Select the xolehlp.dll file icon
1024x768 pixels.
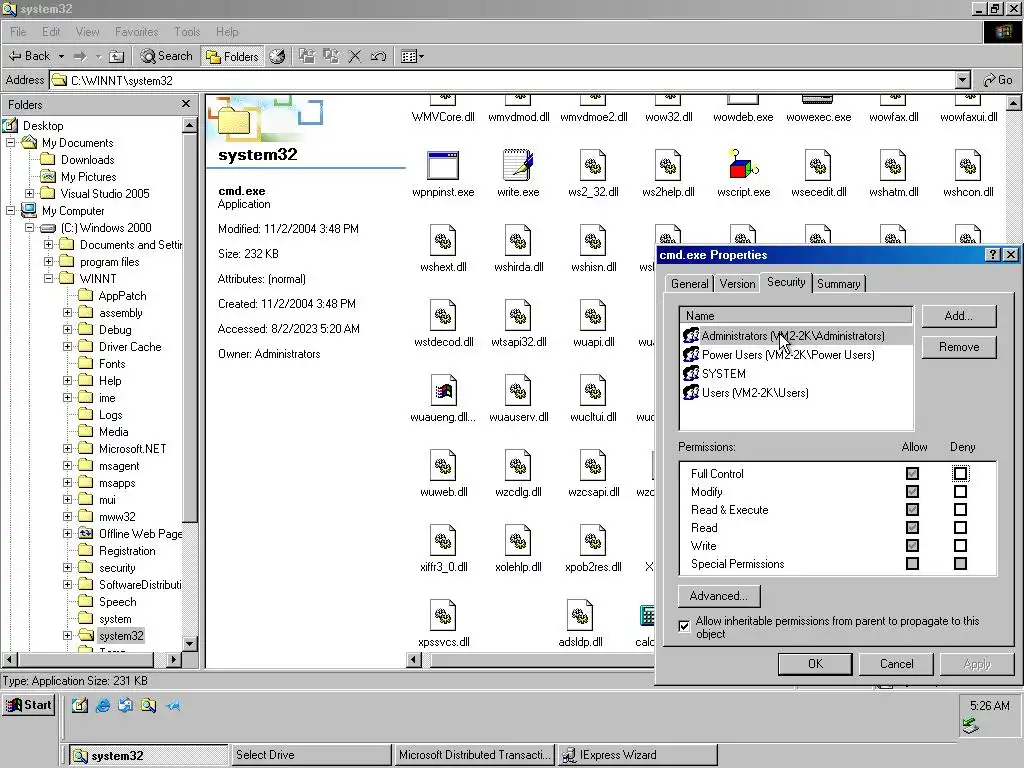coord(518,541)
